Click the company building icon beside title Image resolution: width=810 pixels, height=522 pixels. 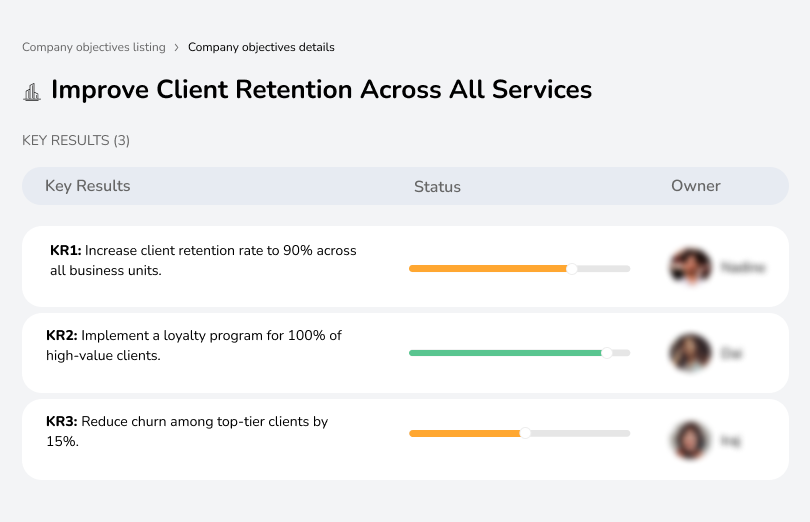(x=32, y=92)
